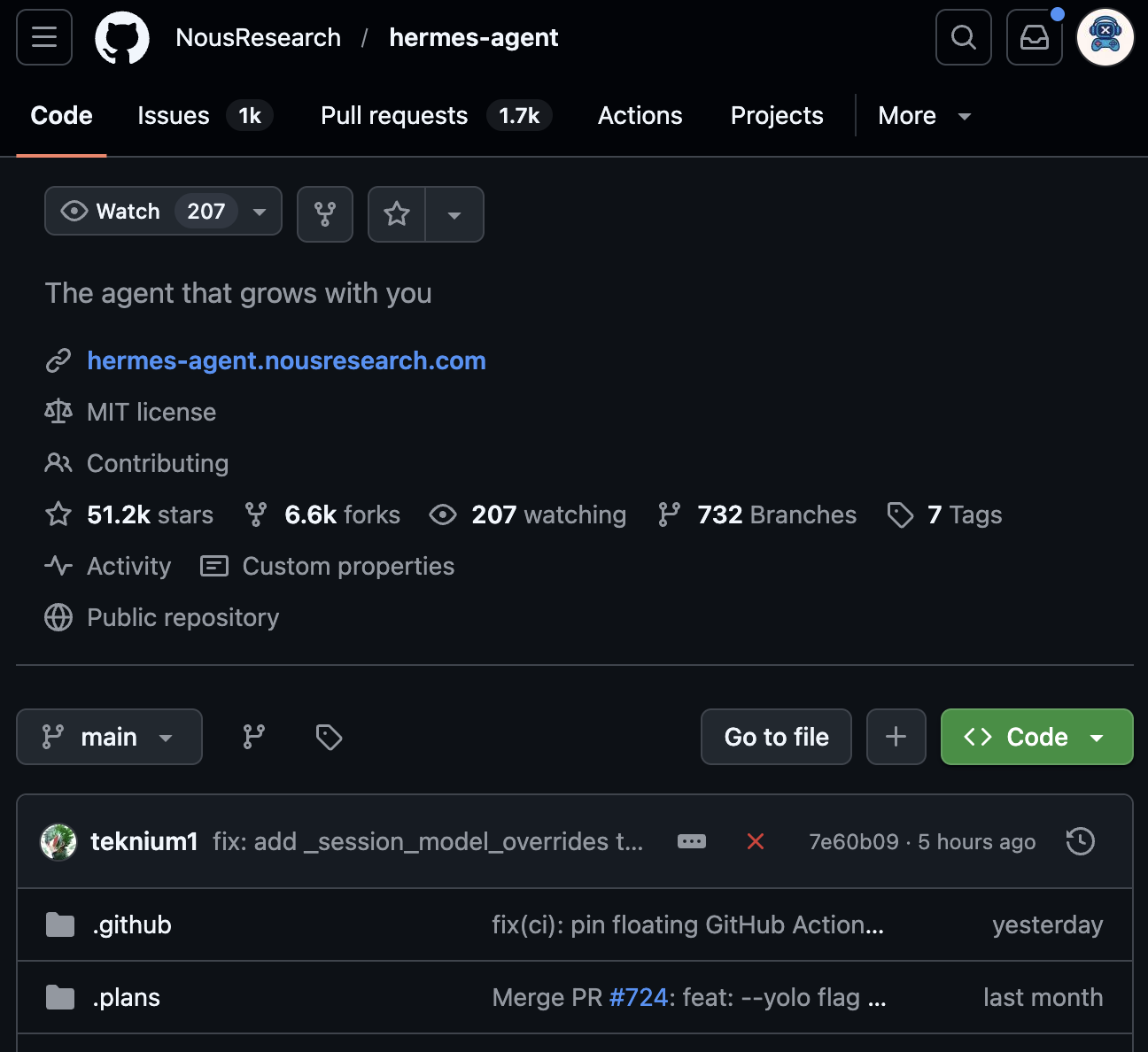Show failed checks red X status
Screen dimensions: 1148x1052
pyautogui.click(x=756, y=841)
